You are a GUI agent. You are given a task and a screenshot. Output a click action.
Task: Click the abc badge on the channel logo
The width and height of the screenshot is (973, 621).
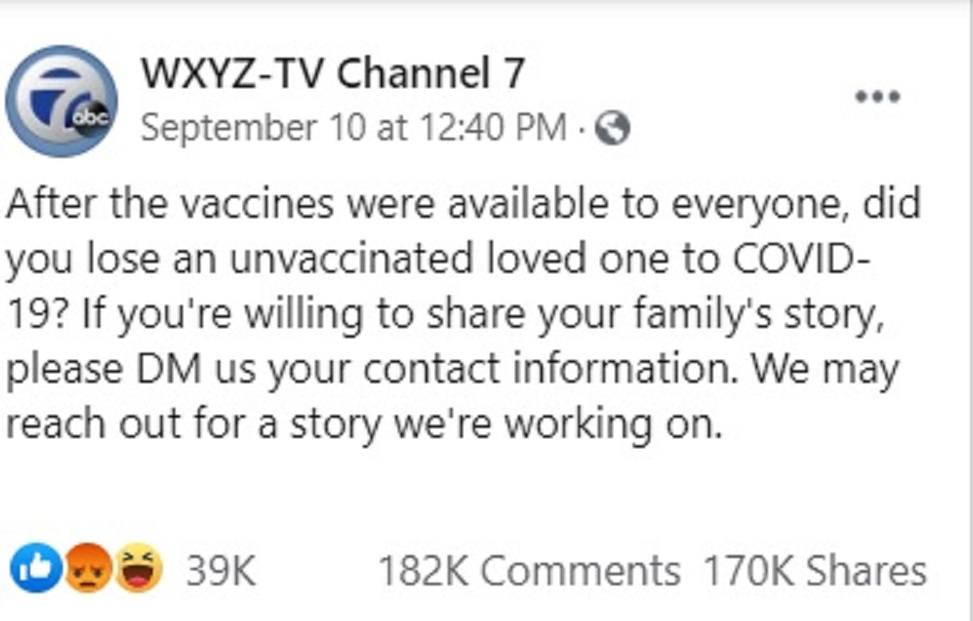90,118
